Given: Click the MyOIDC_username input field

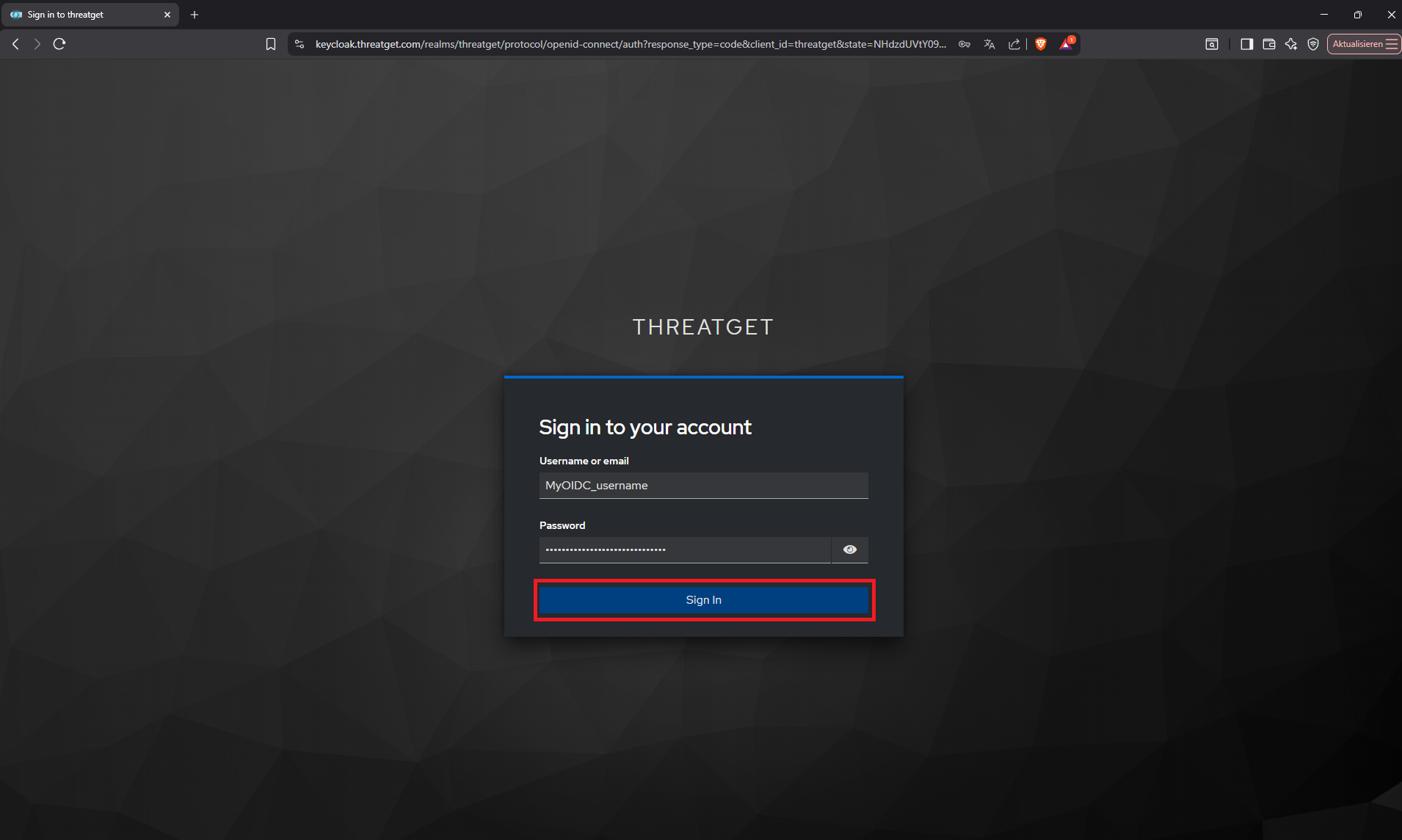Looking at the screenshot, I should (x=702, y=485).
